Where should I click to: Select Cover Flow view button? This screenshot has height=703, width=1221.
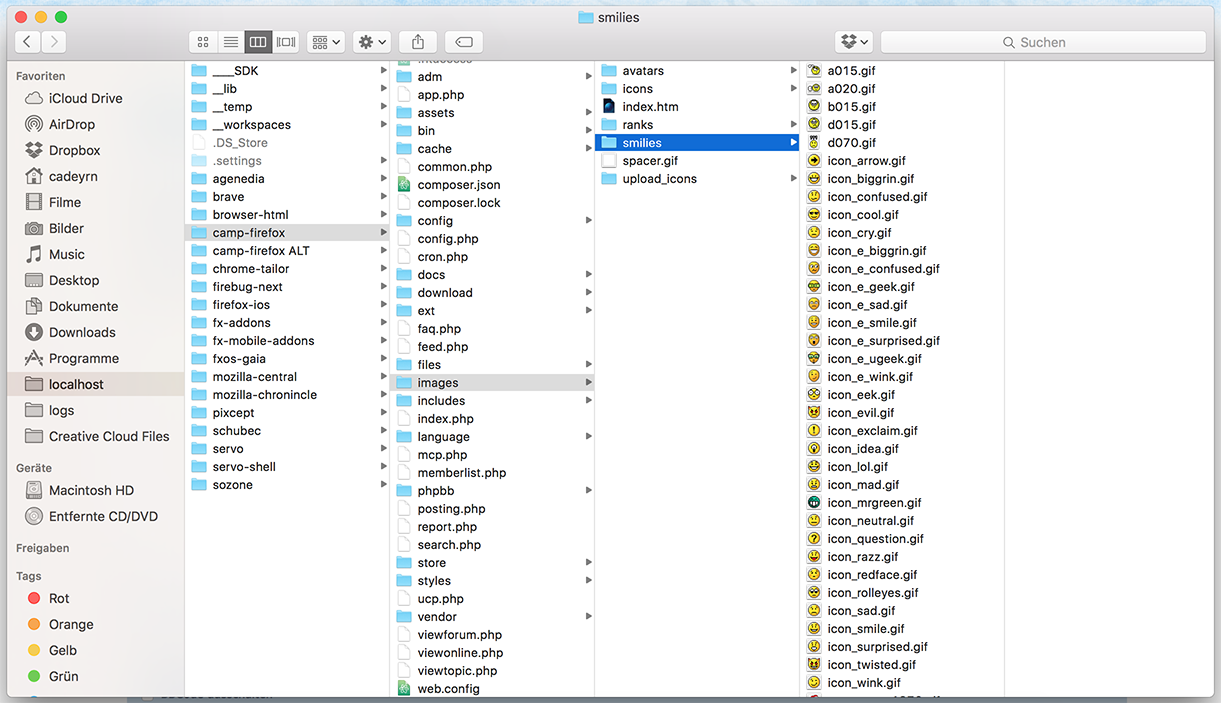(286, 42)
